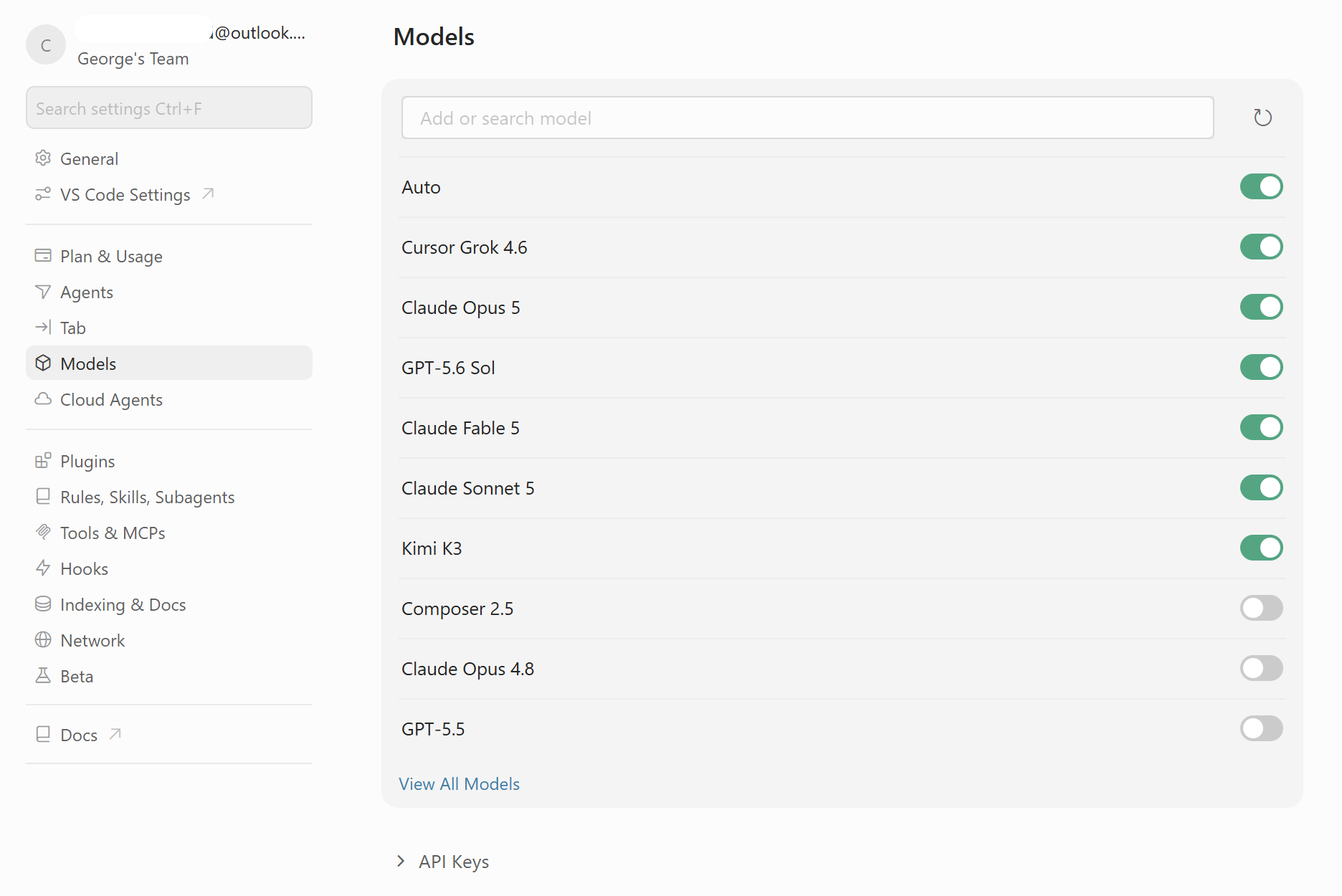Select the Tab settings page
This screenshot has height=896, width=1342.
click(x=169, y=328)
